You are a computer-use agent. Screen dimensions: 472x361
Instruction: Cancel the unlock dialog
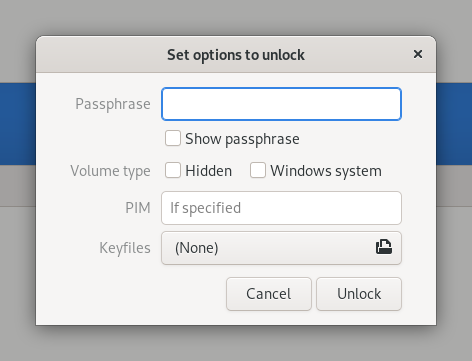click(x=269, y=294)
